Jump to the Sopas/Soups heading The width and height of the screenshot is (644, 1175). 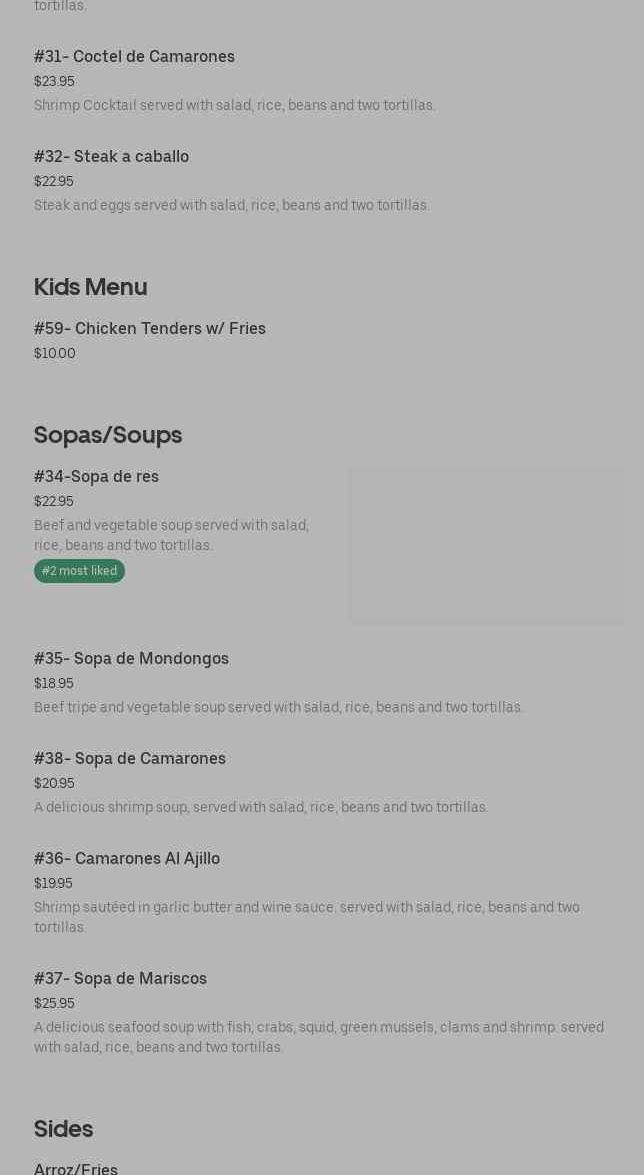(x=108, y=435)
